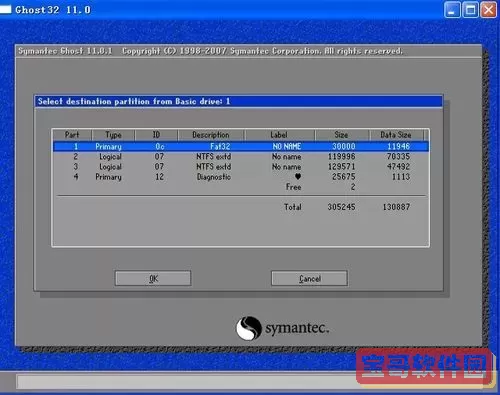Cancel the destination partition selection
Image resolution: width=500 pixels, height=395 pixels.
click(x=309, y=278)
